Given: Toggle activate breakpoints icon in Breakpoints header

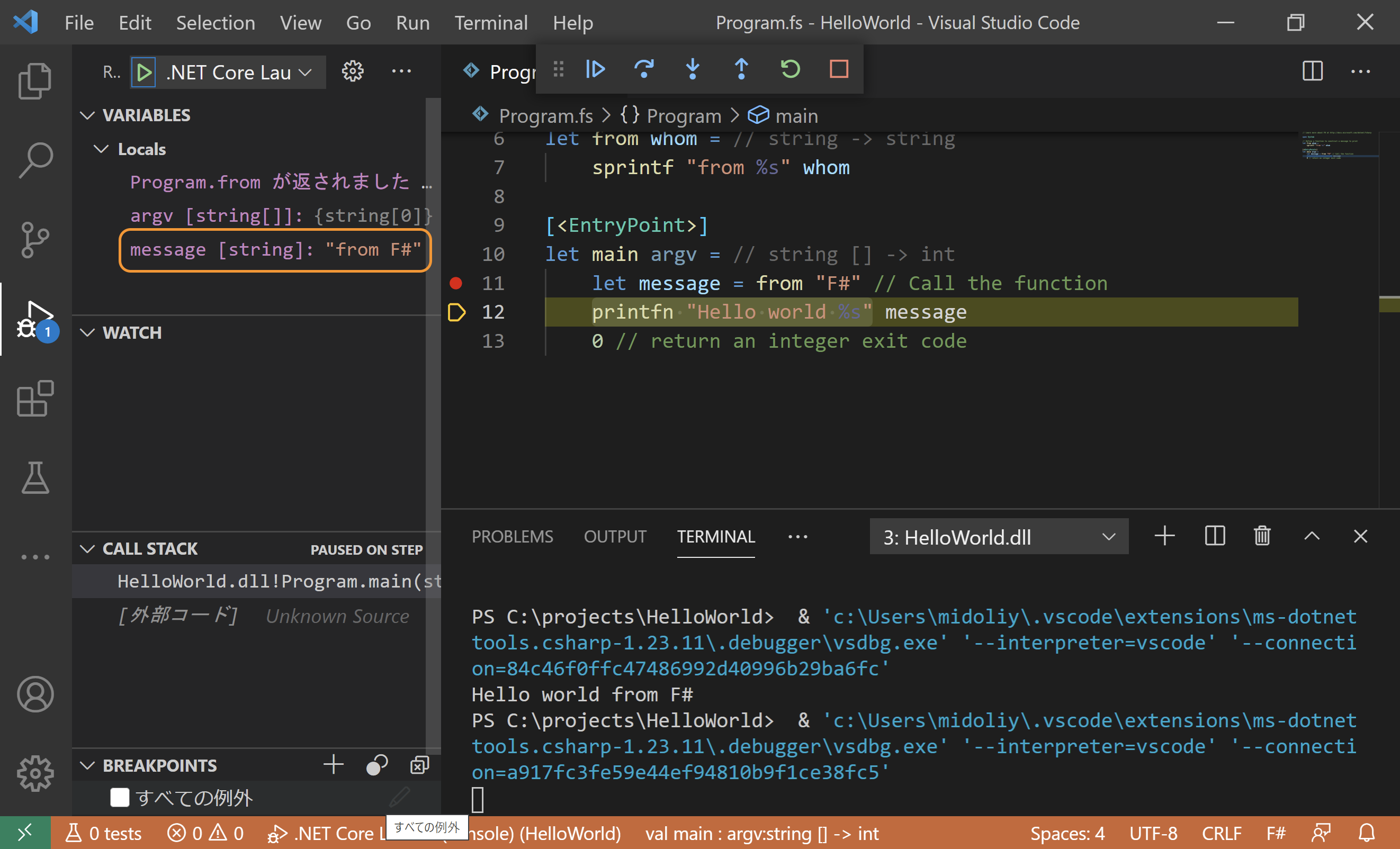Looking at the screenshot, I should pyautogui.click(x=376, y=765).
